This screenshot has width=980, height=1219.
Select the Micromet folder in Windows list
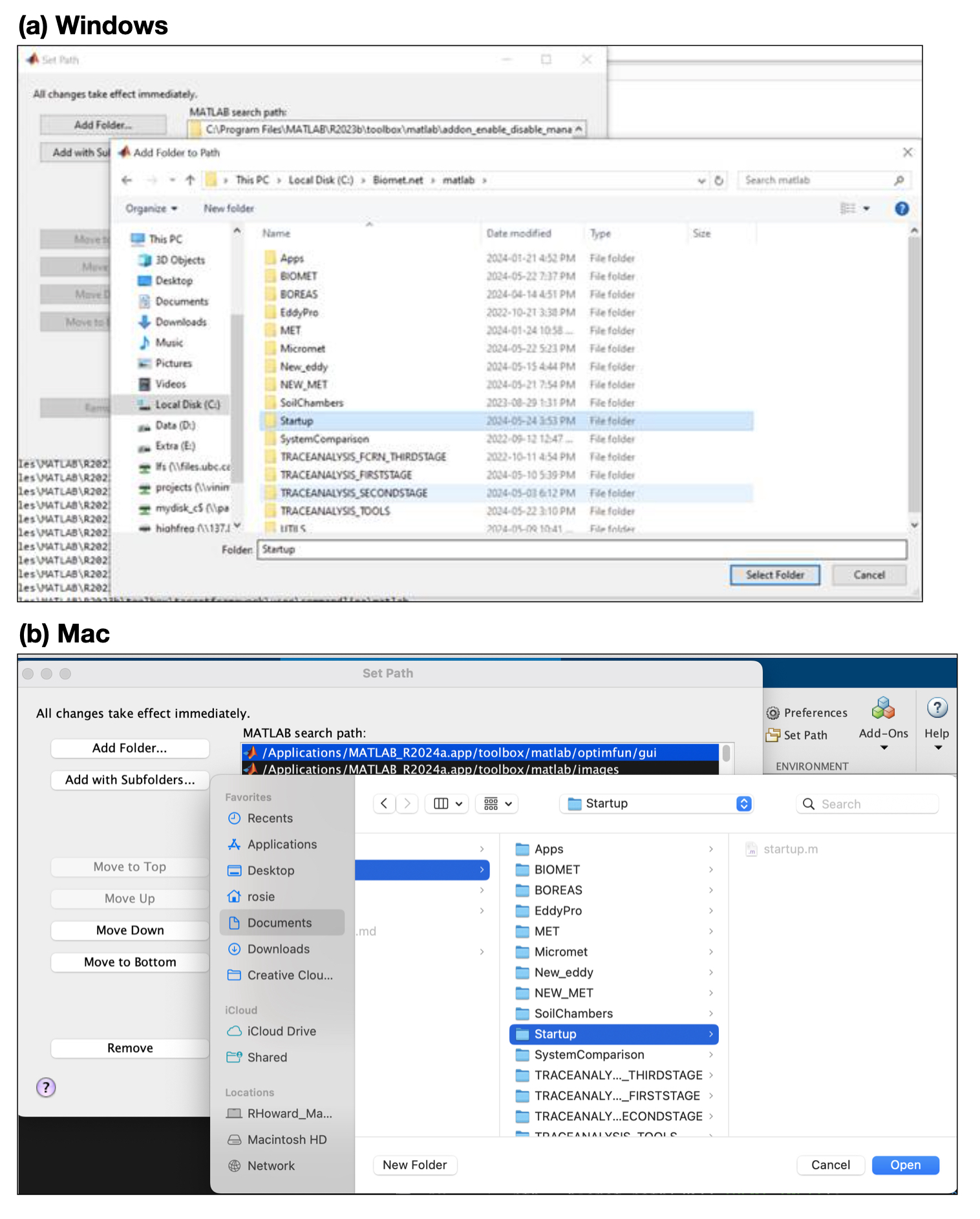pos(507,348)
